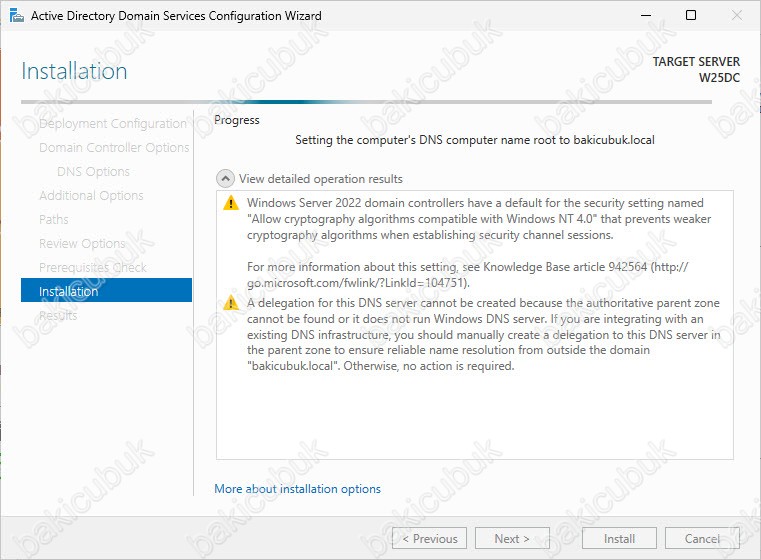This screenshot has width=761, height=560.
Task: Click the DNS delegation warning message text
Action: pos(483,334)
